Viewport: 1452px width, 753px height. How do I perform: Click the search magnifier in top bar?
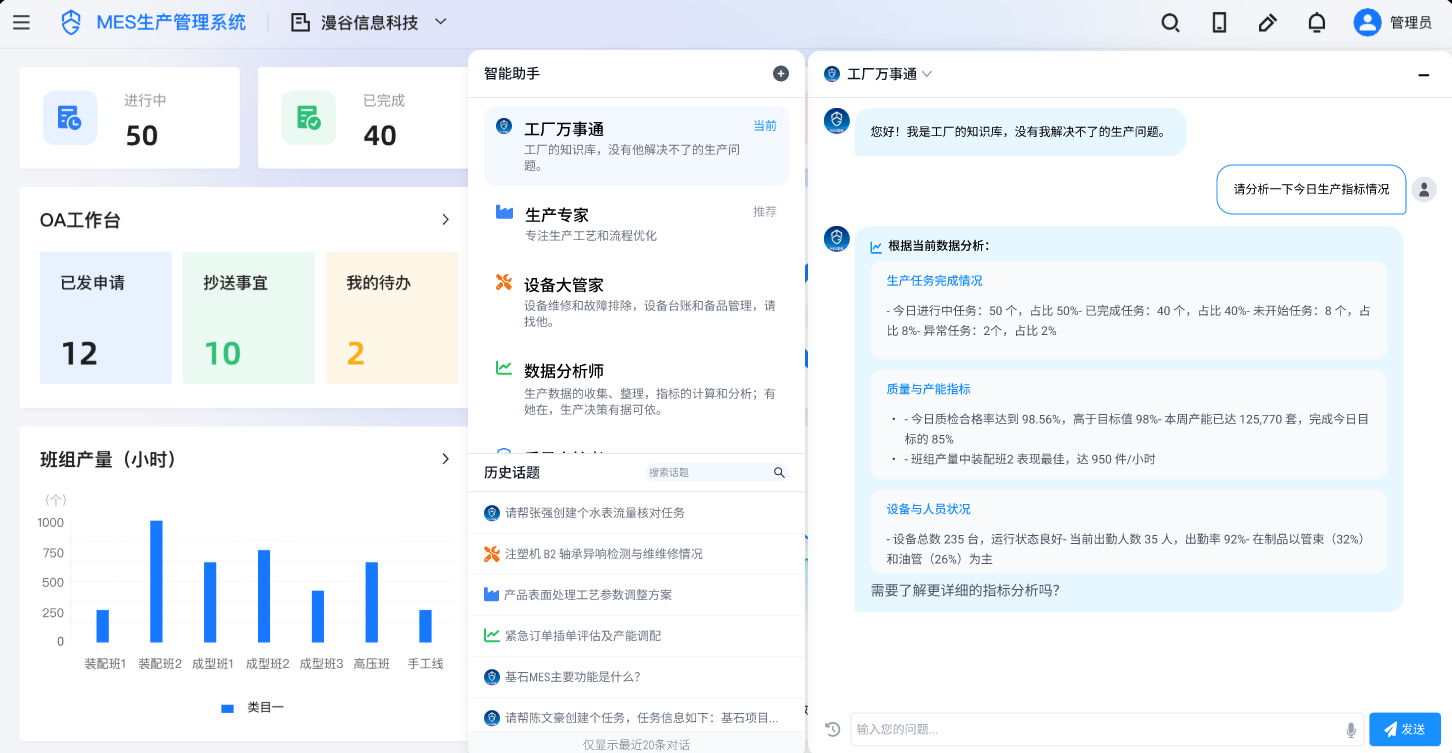pos(1170,22)
